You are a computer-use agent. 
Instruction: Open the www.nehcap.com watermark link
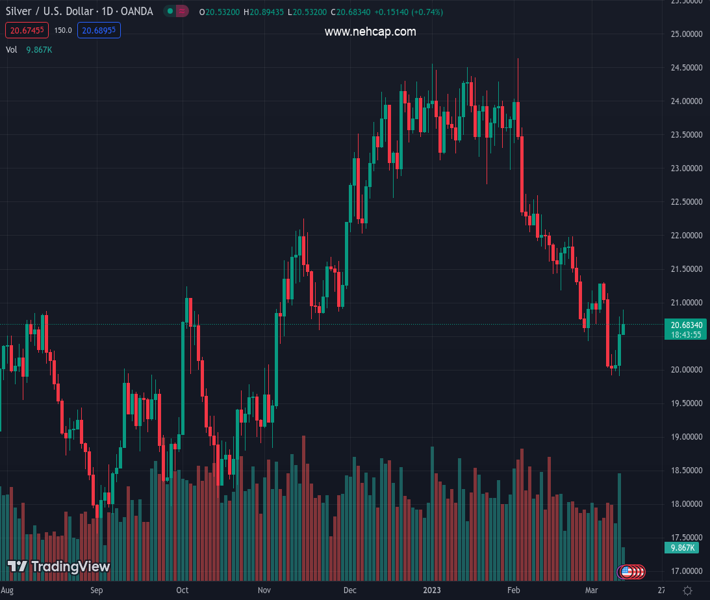click(370, 32)
